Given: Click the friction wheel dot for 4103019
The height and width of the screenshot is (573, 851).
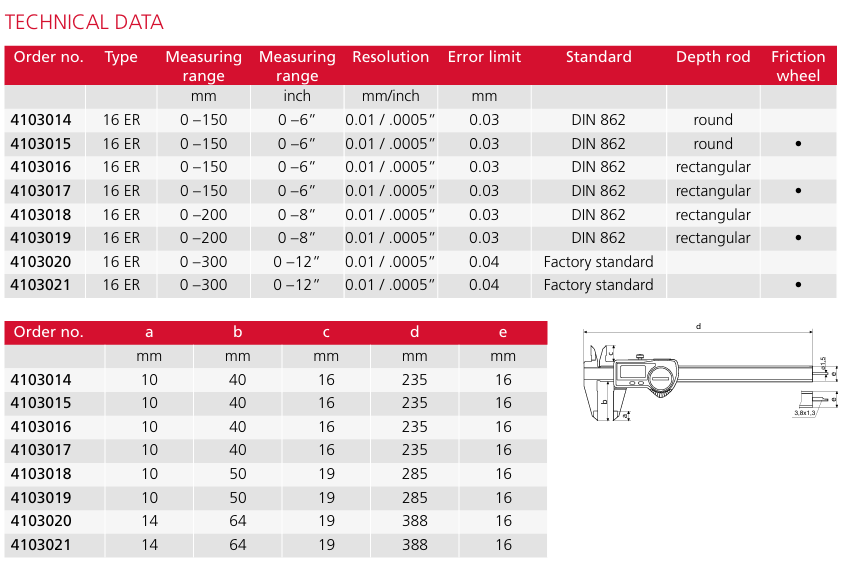Looking at the screenshot, I should tap(798, 238).
